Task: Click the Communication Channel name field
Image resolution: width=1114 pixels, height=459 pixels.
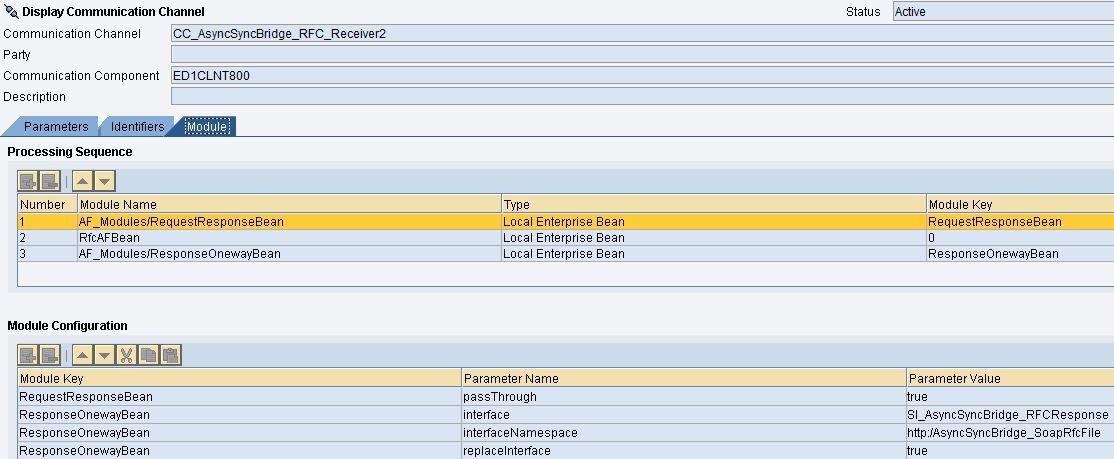Action: click(x=640, y=34)
